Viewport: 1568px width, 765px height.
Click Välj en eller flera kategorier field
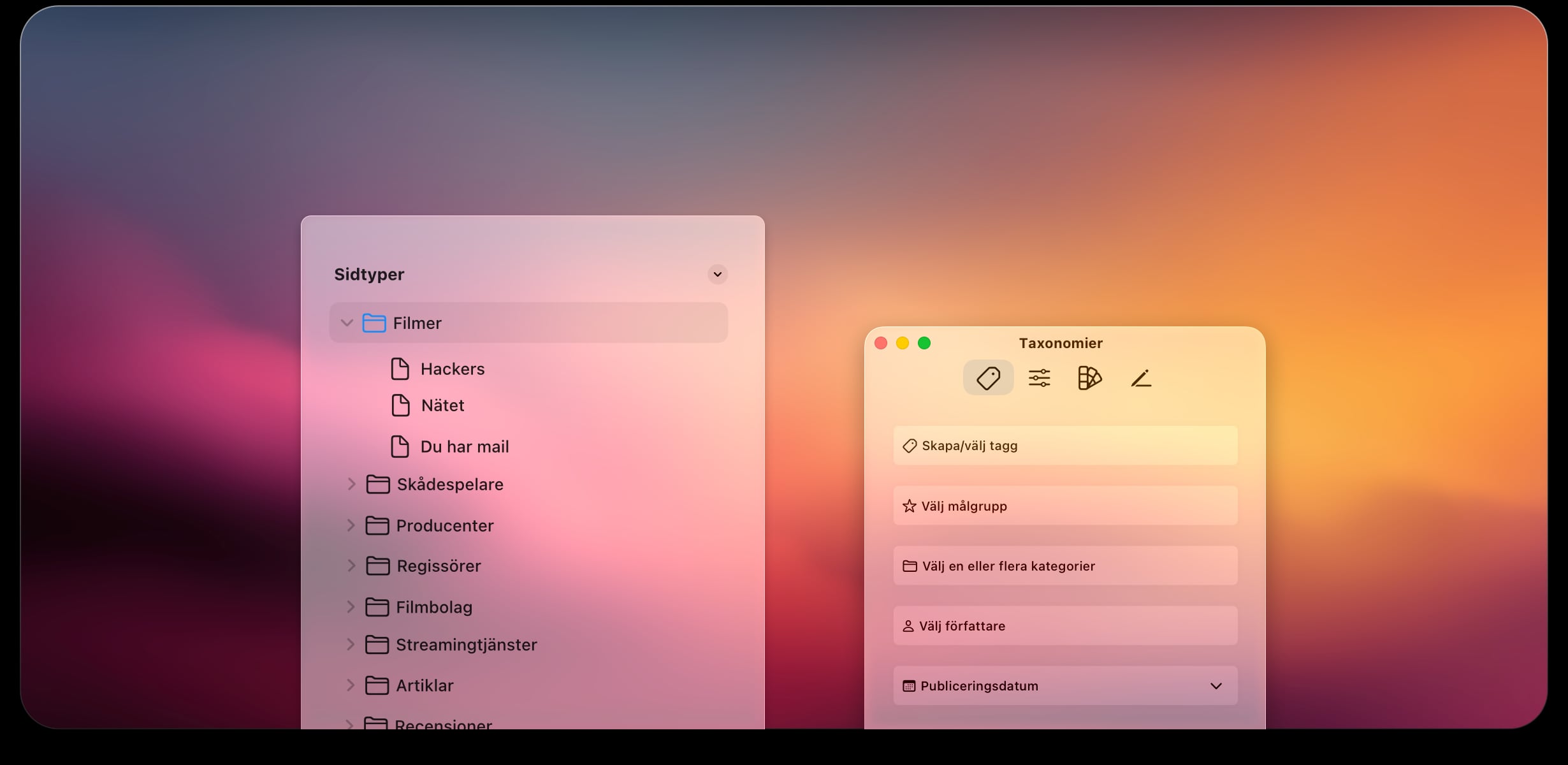[1065, 566]
